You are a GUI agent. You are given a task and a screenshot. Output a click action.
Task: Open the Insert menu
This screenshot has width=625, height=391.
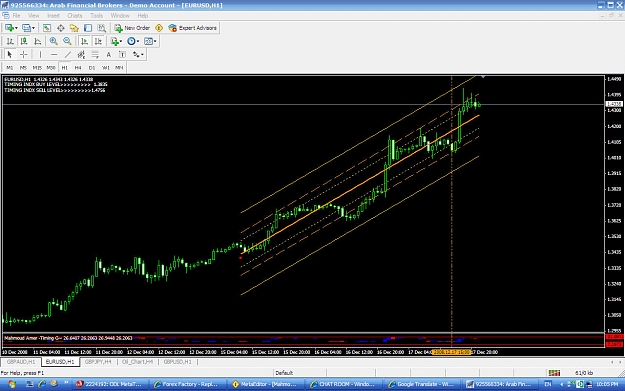coord(53,16)
